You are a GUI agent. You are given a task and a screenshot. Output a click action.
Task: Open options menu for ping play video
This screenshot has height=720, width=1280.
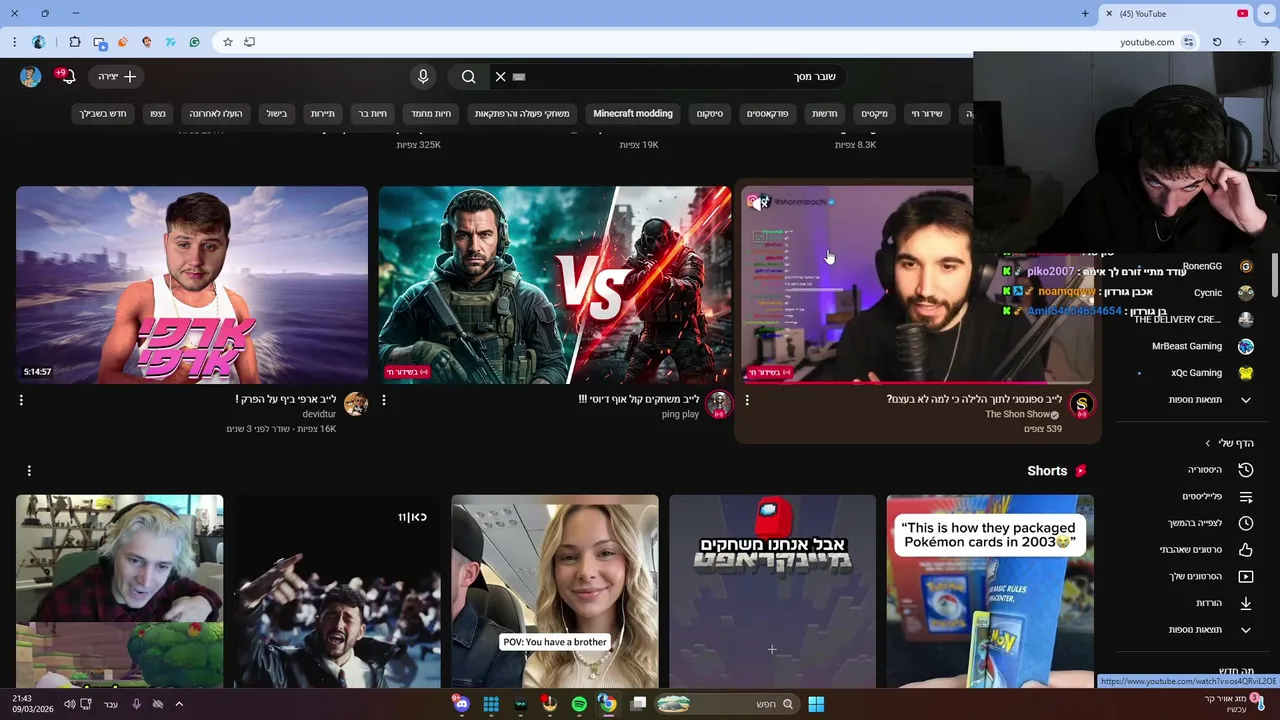click(x=384, y=400)
